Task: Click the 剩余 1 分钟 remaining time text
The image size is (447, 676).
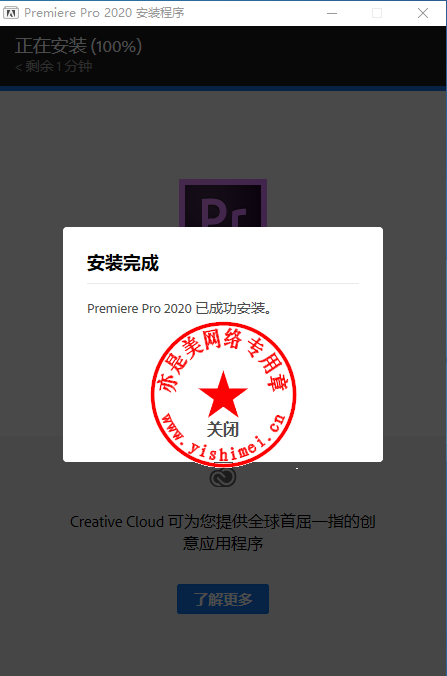Action: 53,66
